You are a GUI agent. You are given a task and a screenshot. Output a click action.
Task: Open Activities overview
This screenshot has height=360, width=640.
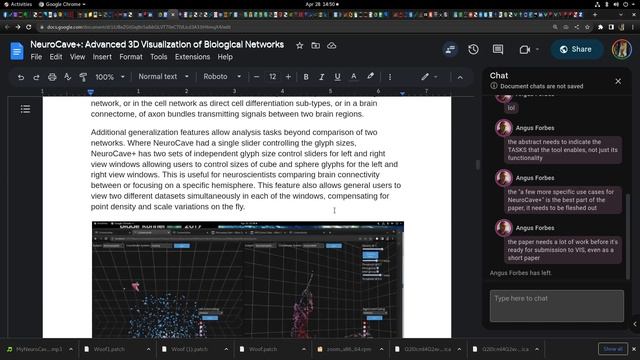18,4
